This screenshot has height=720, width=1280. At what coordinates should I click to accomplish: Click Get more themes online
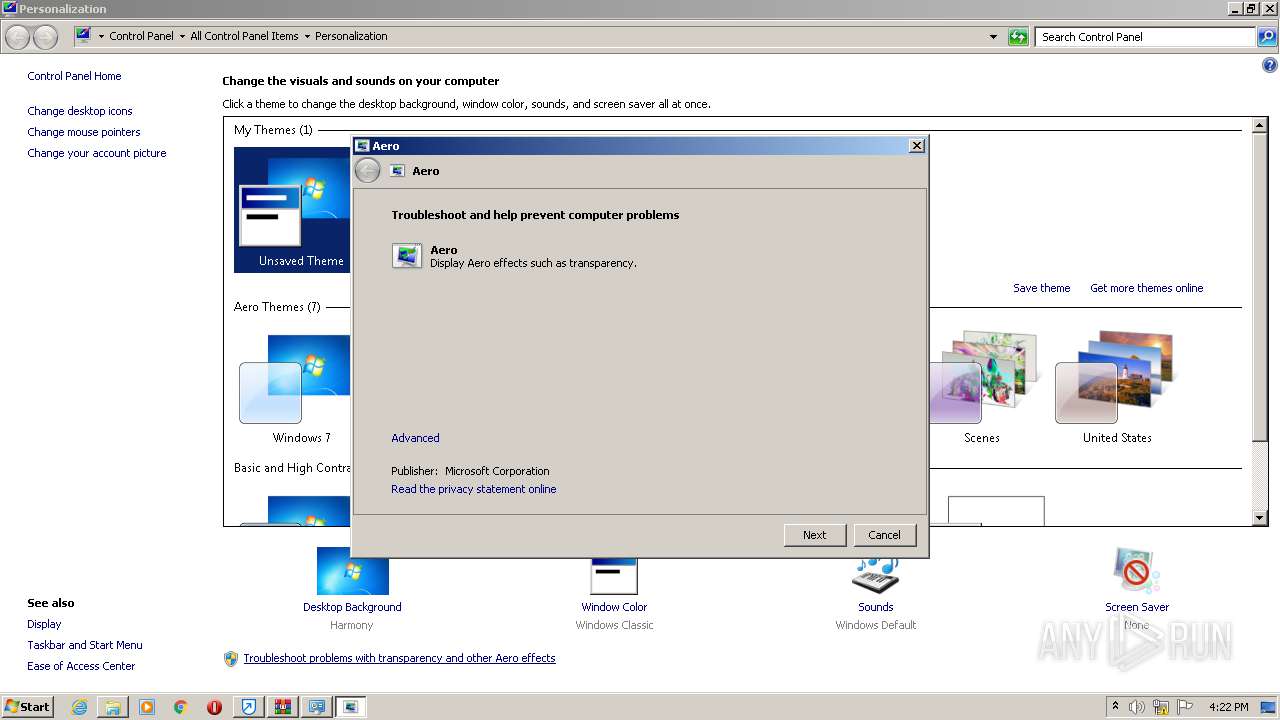click(1147, 288)
